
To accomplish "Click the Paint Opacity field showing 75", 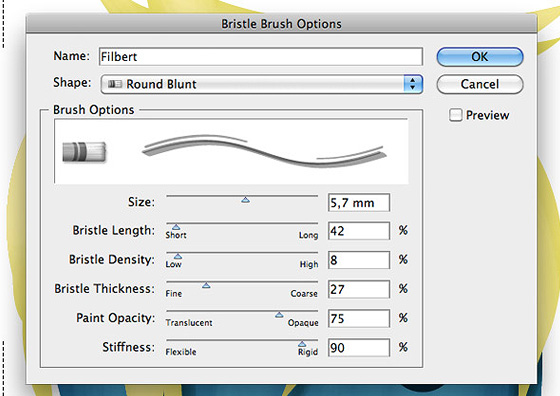I will (359, 318).
